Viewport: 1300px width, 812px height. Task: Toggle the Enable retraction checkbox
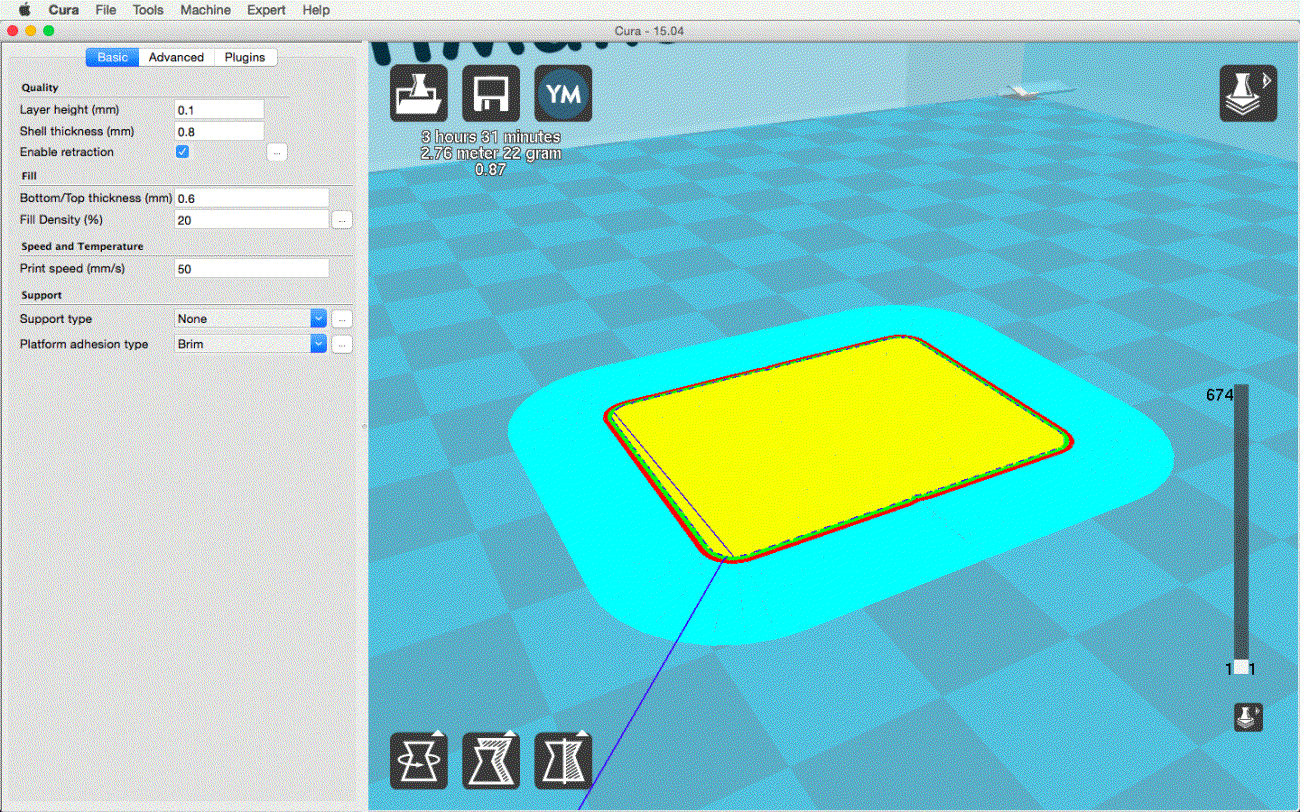[x=182, y=152]
